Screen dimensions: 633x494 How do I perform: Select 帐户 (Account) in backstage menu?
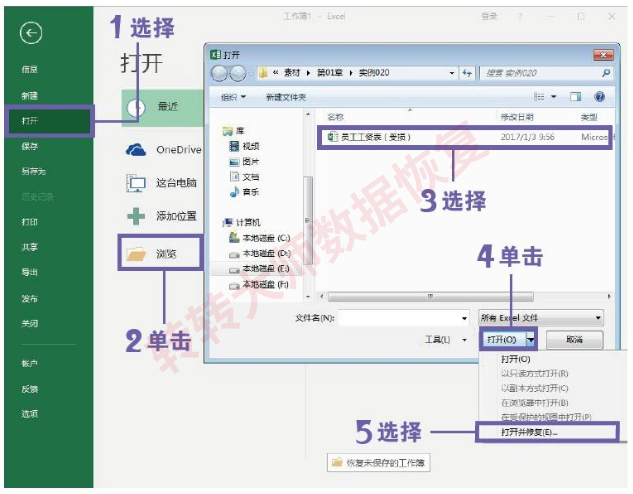(x=30, y=364)
